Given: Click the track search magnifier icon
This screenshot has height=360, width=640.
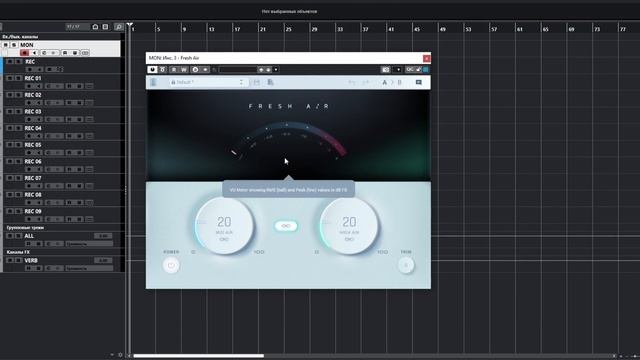Looking at the screenshot, I should 119,27.
